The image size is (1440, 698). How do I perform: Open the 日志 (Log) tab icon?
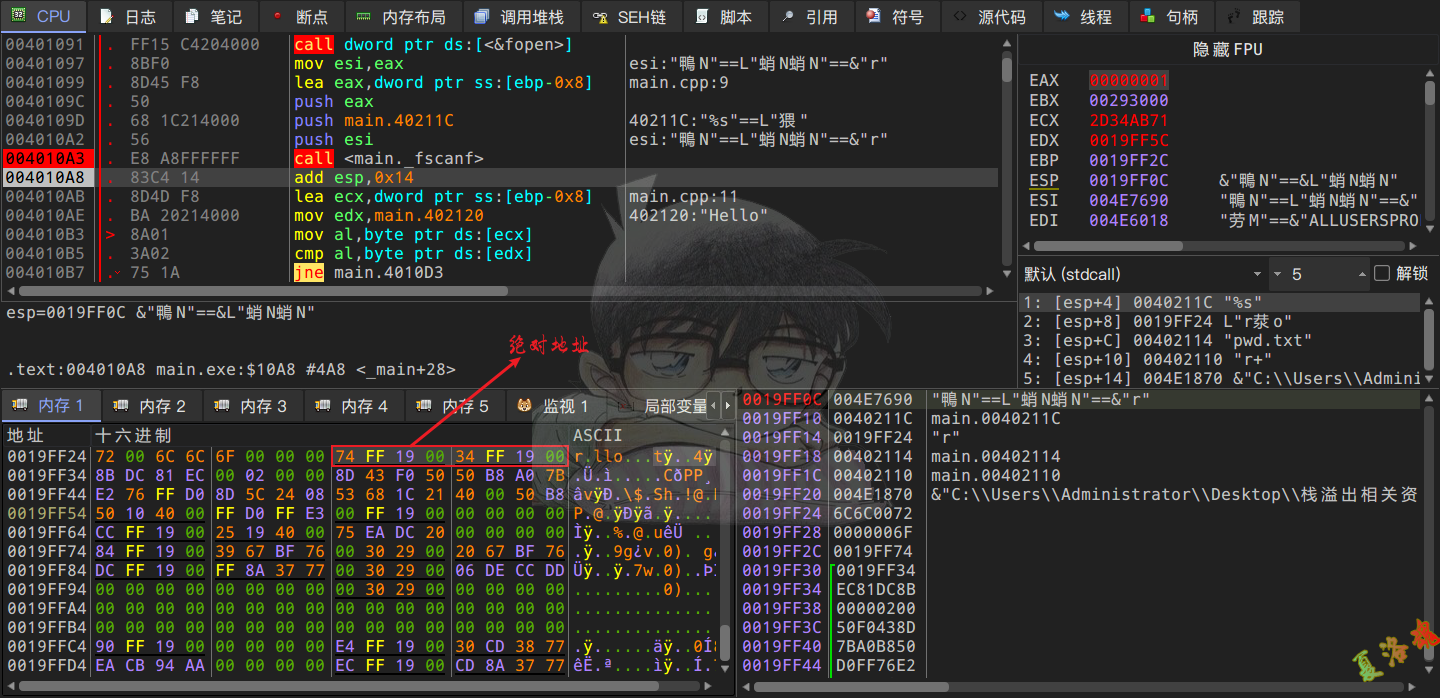105,17
